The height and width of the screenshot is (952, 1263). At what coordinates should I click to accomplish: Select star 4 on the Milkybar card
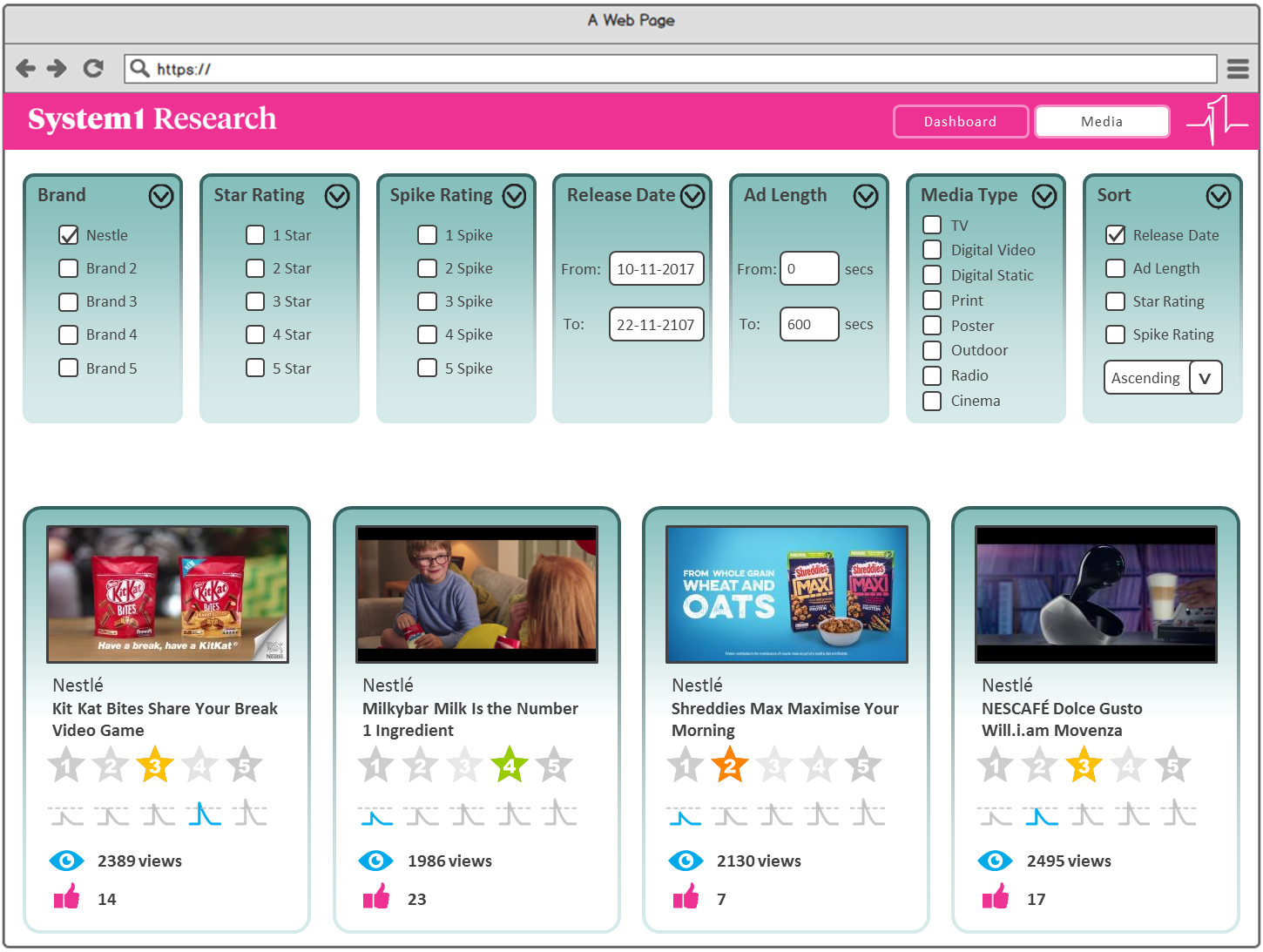pos(510,765)
